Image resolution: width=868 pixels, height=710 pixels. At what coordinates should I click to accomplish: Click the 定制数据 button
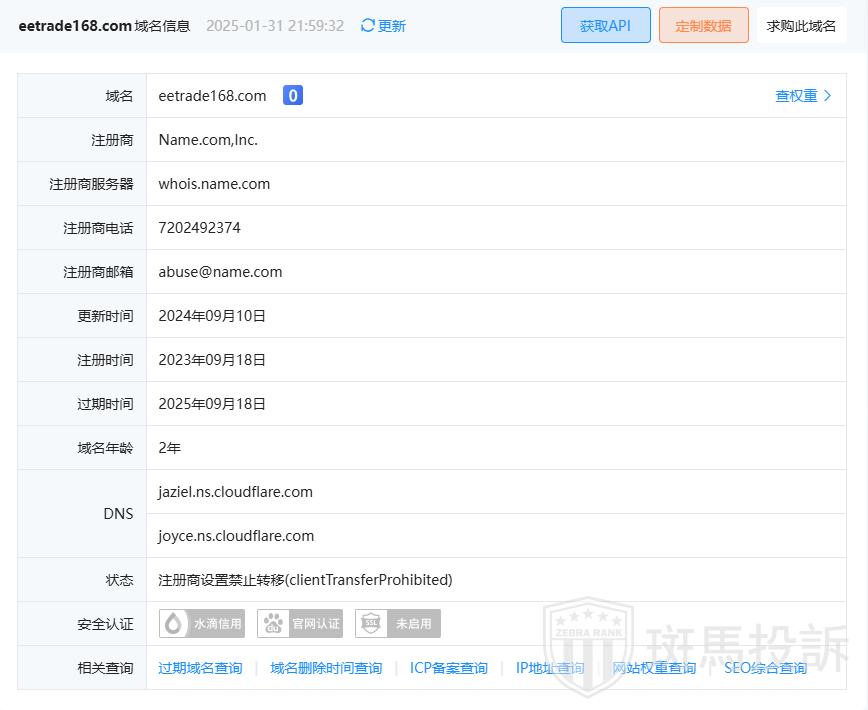[x=703, y=26]
